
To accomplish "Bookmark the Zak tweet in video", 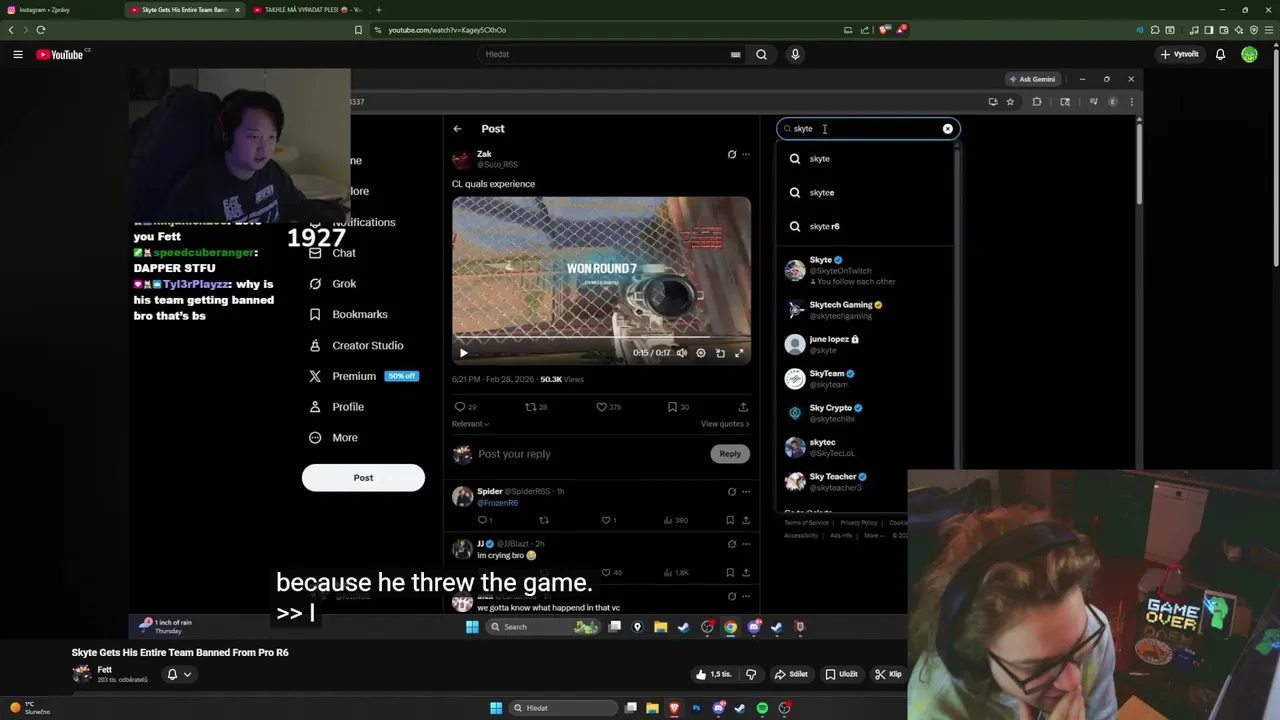I will [x=672, y=407].
